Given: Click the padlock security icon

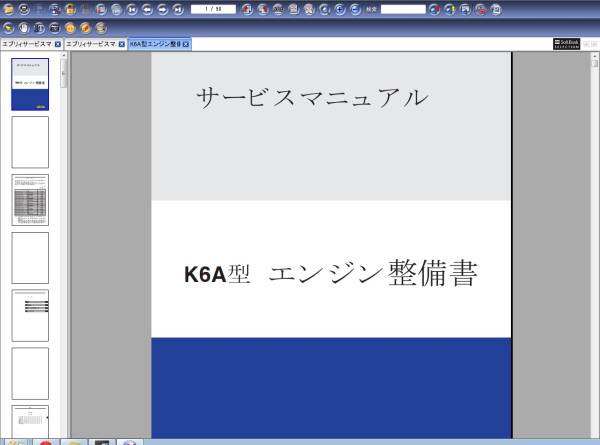Looking at the screenshot, I should click(x=70, y=9).
